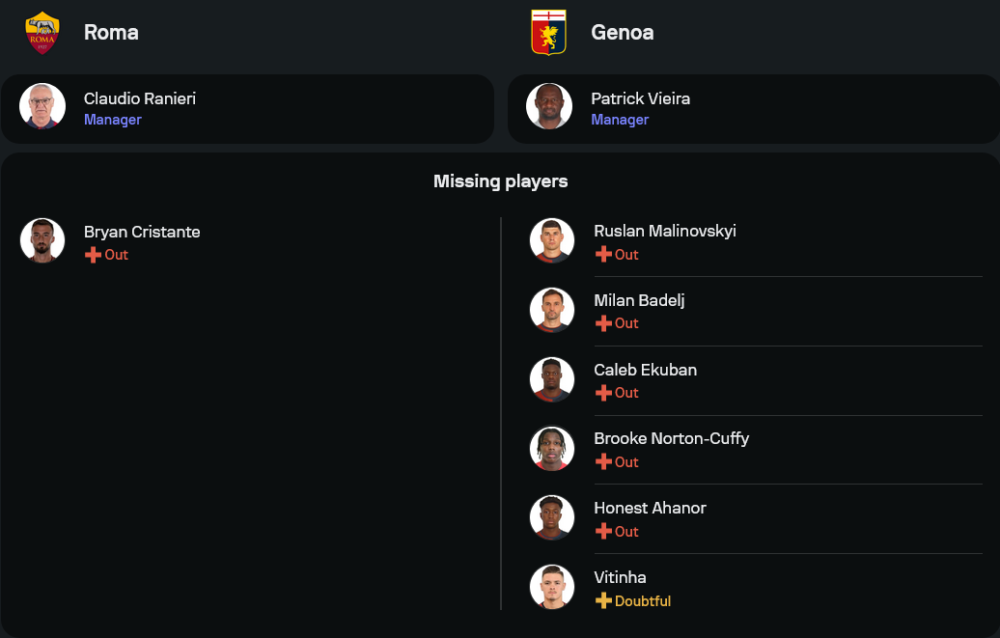The height and width of the screenshot is (638, 1000).
Task: Click Milan Badelj's player avatar
Action: 552,310
